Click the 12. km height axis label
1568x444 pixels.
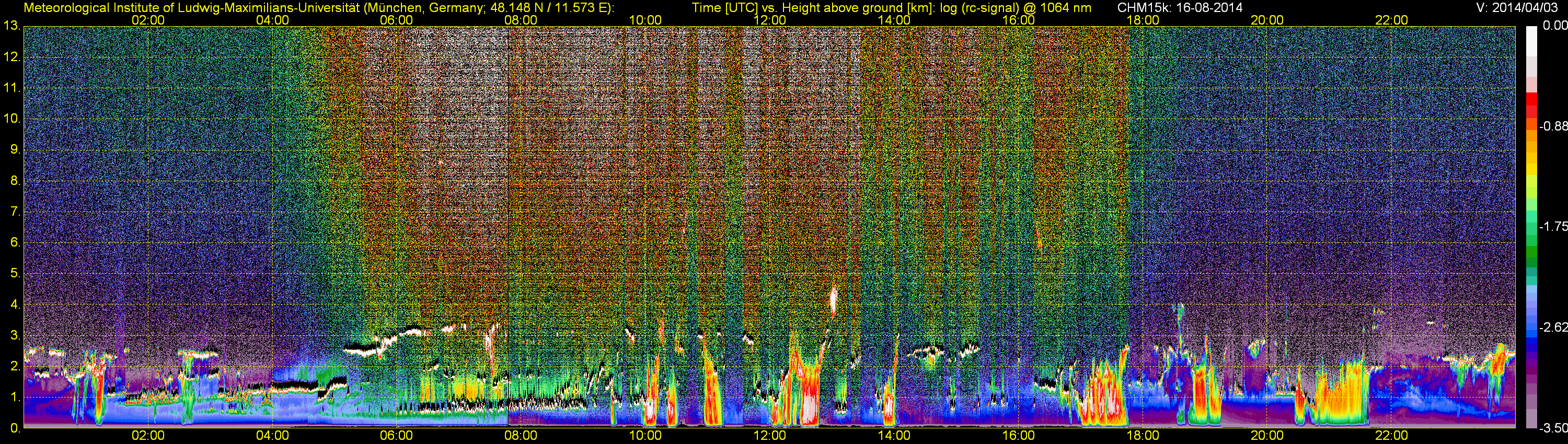[x=11, y=56]
